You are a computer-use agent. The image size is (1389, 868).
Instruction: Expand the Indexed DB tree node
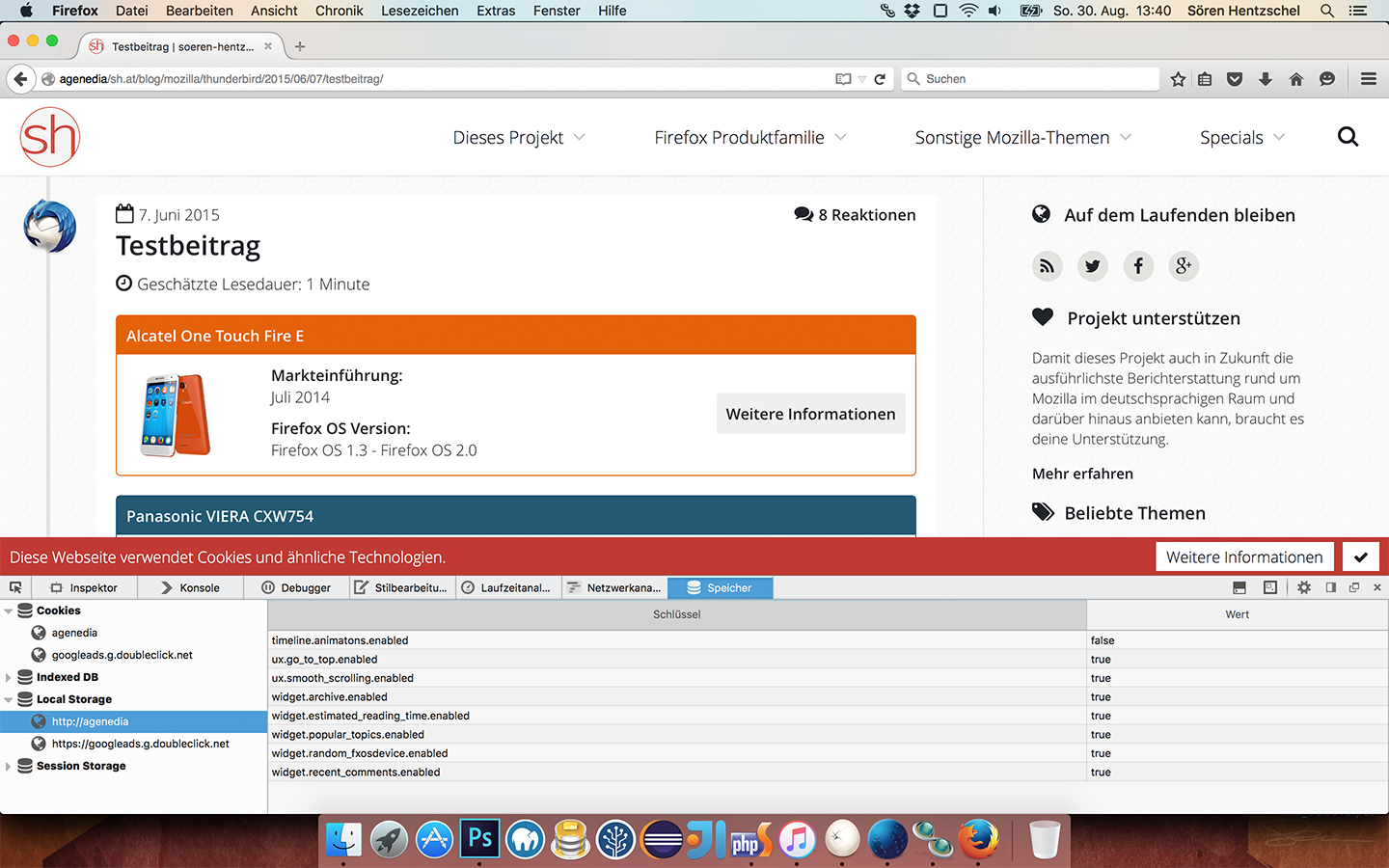[9, 678]
